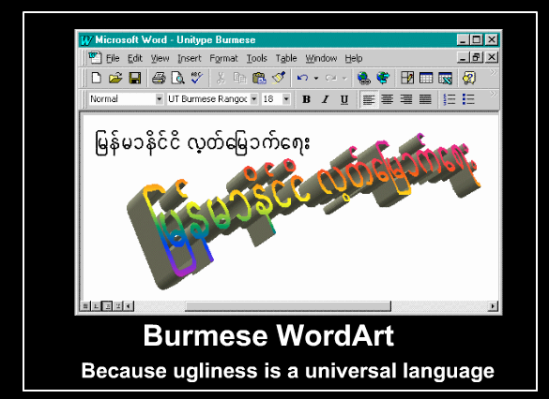Switch to Web Layout view button
The image size is (549, 399).
click(x=96, y=306)
